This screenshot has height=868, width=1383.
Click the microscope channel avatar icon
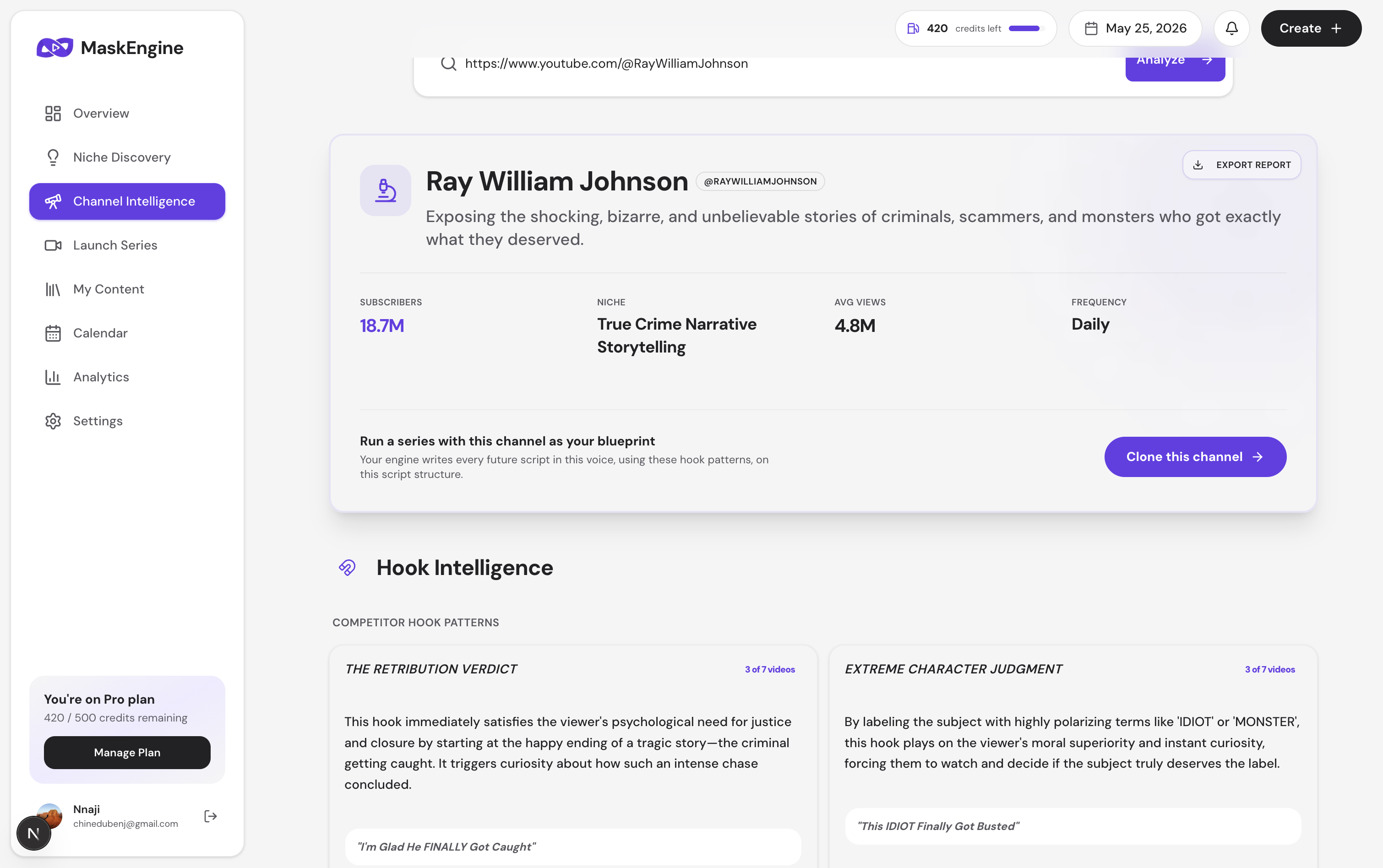coord(385,190)
